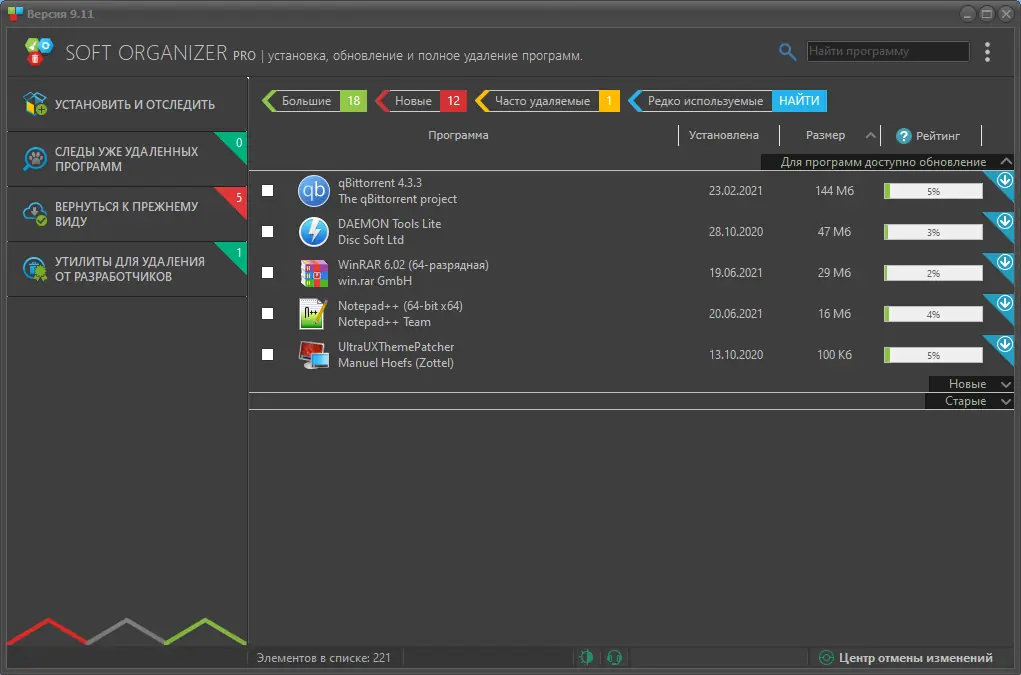1021x675 pixels.
Task: Click the Install and Trace box icon
Action: click(x=35, y=104)
